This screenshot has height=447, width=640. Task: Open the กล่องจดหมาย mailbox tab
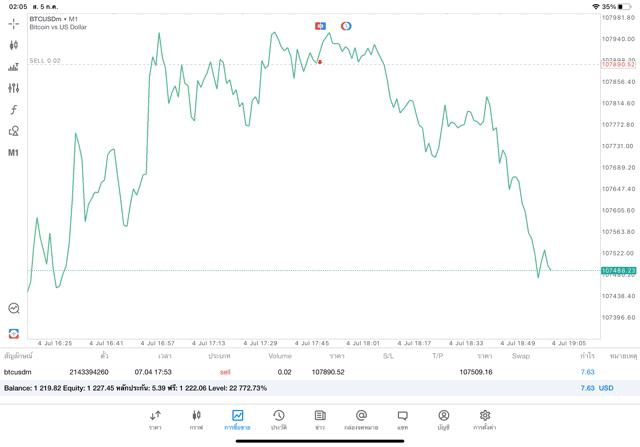361,419
